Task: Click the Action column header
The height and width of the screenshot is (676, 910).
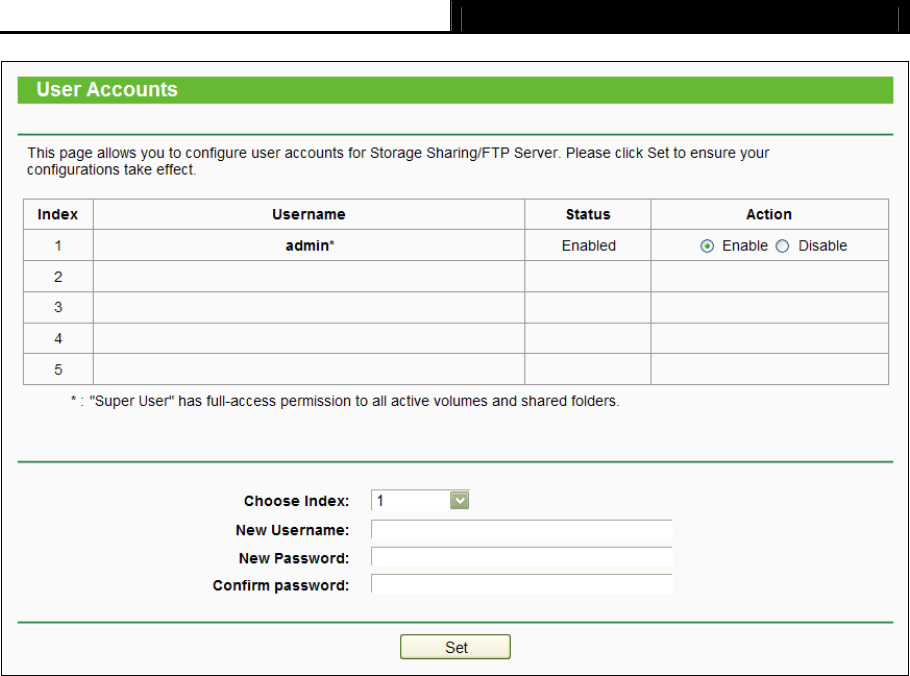Action: pos(770,215)
